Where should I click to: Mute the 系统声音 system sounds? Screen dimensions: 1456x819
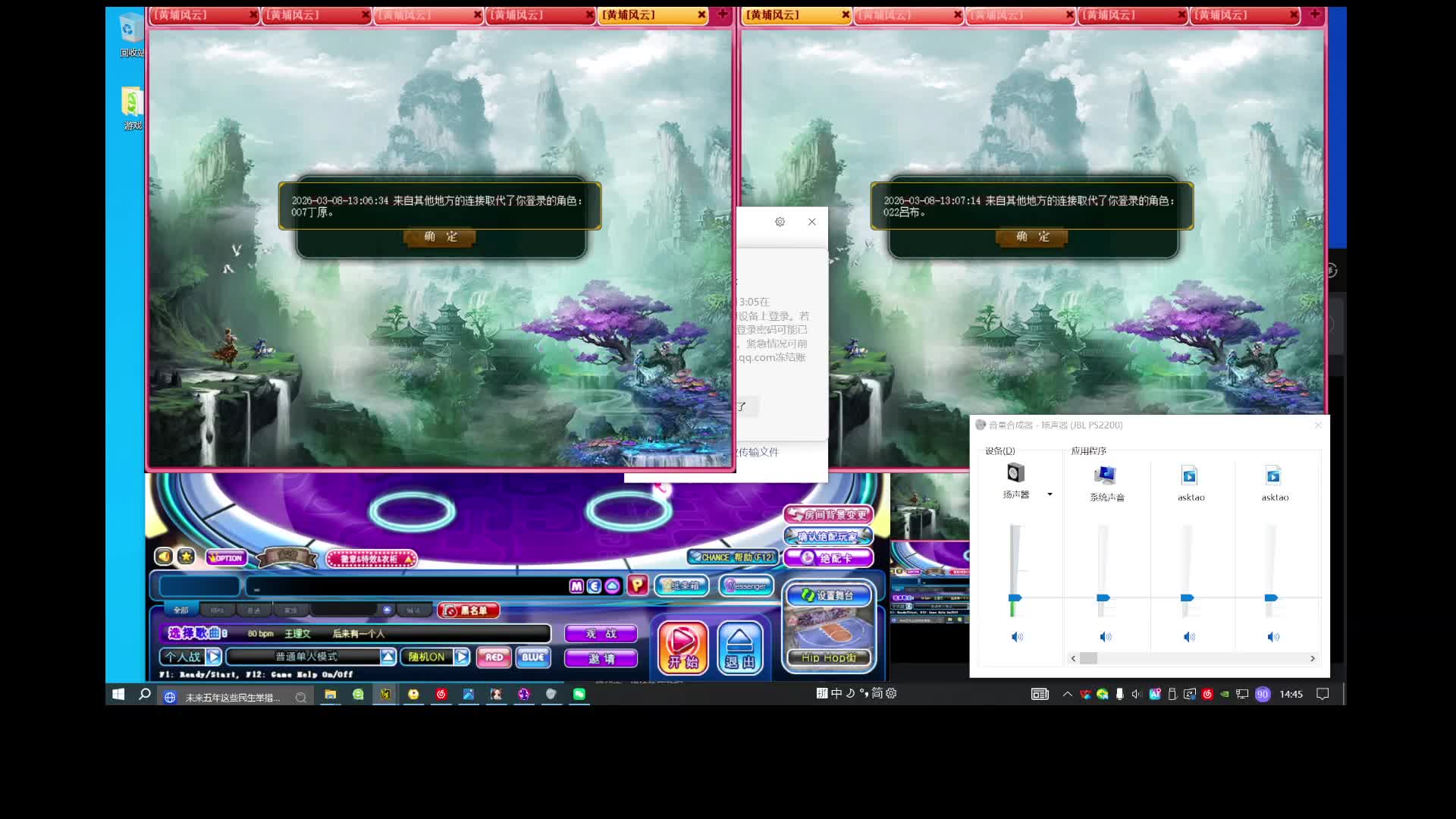[x=1105, y=637]
